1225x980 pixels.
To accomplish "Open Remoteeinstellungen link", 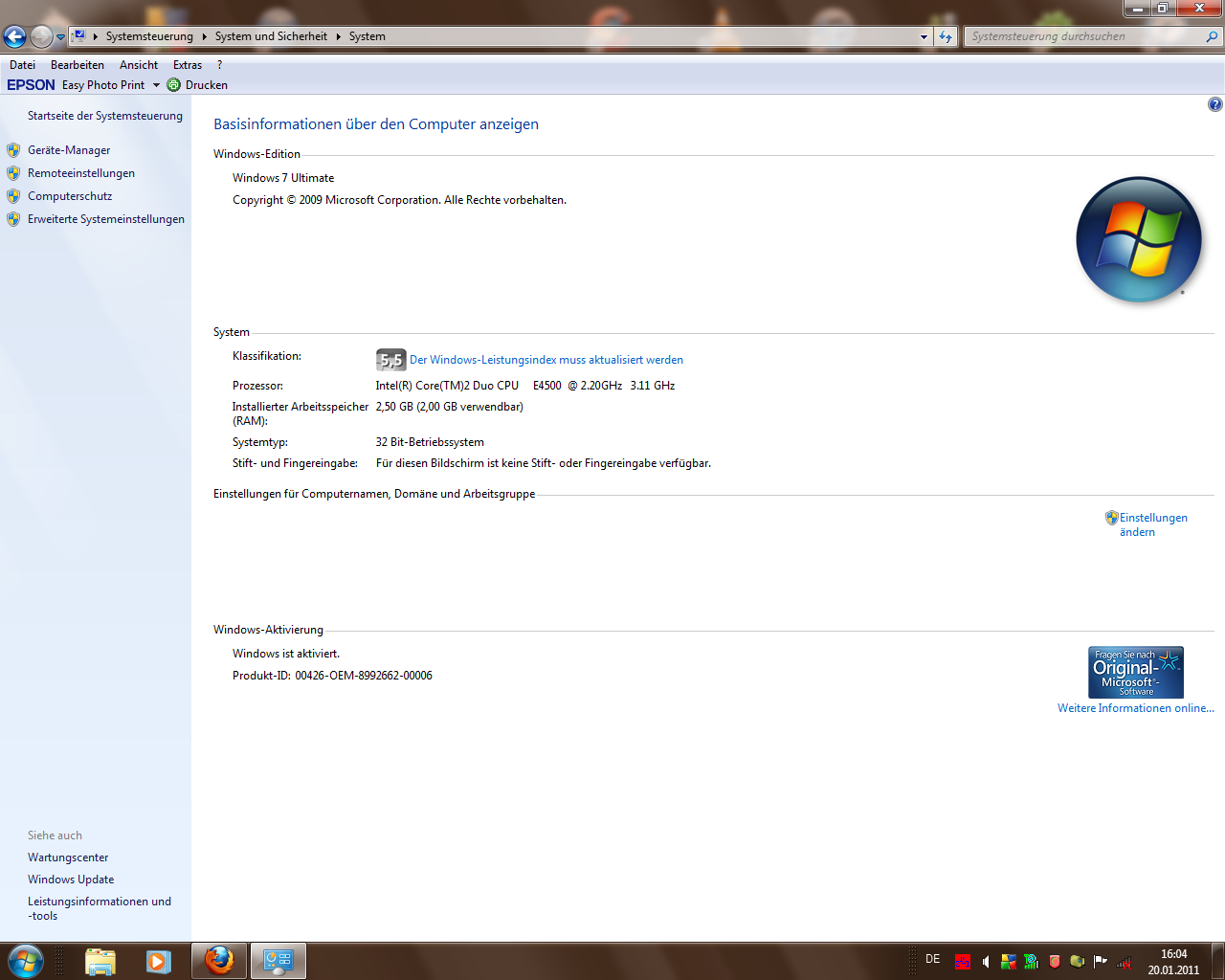I will [81, 173].
